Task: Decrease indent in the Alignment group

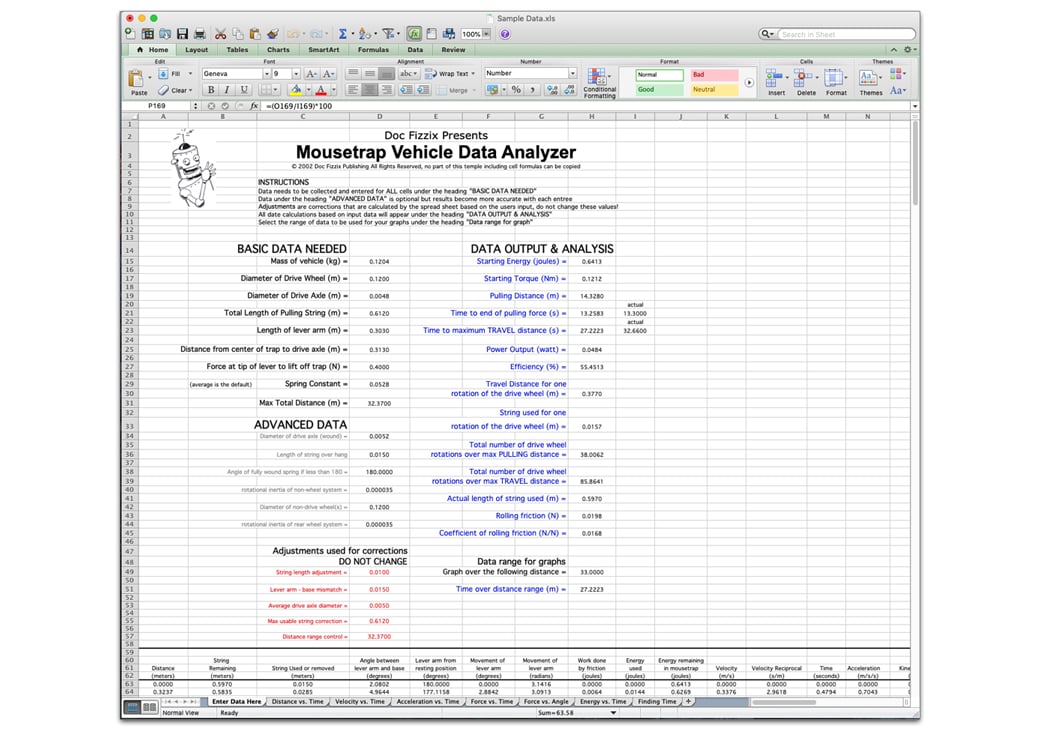Action: tap(406, 90)
